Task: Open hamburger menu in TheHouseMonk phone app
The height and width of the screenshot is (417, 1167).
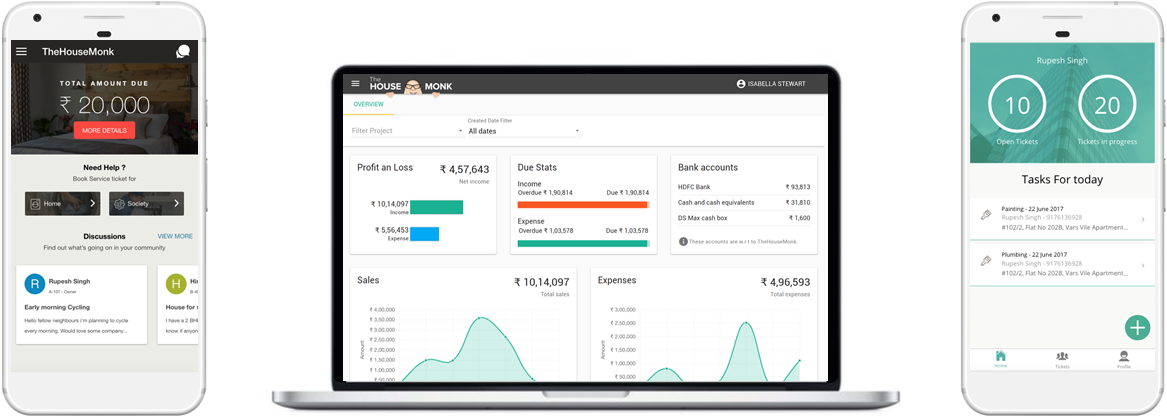Action: tap(21, 51)
